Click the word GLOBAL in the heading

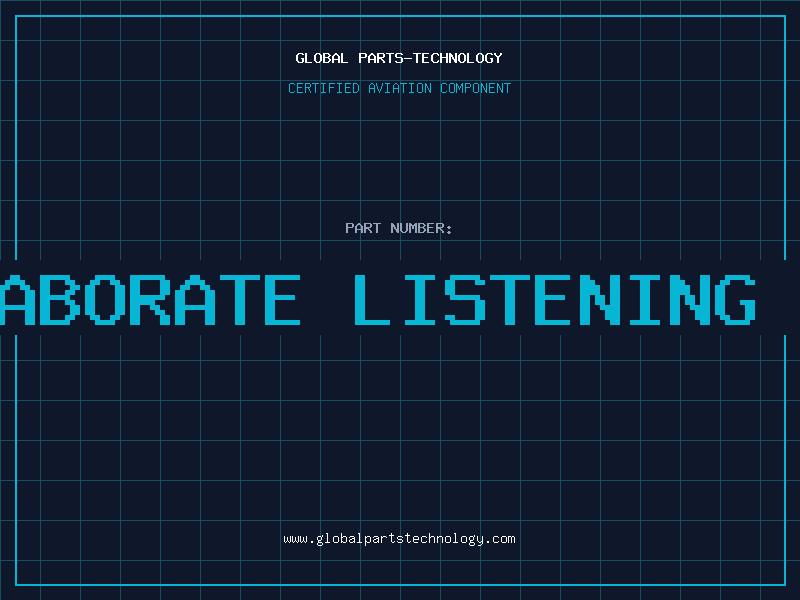tap(321, 58)
